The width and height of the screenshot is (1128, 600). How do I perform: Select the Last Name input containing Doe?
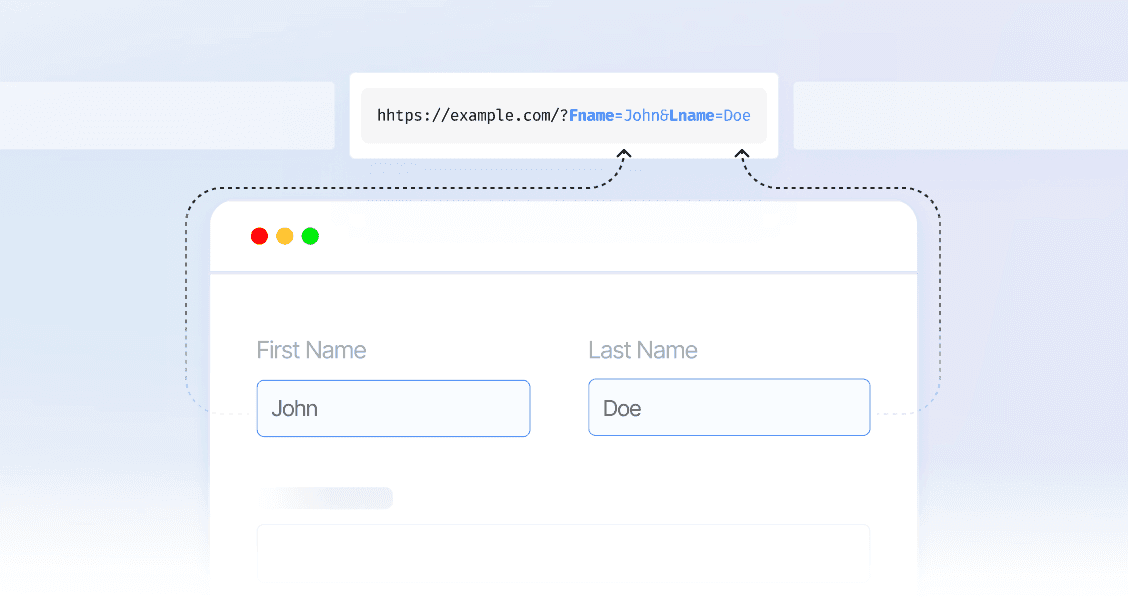[x=729, y=407]
